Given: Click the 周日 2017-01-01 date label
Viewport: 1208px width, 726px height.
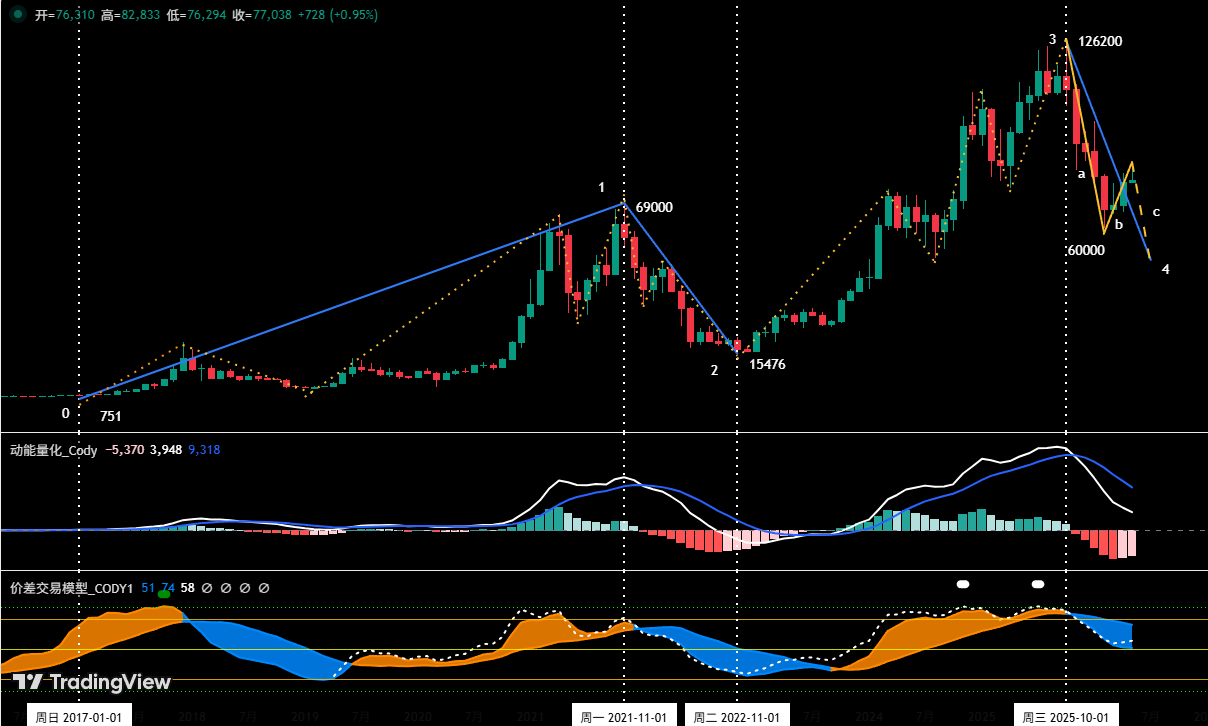Looking at the screenshot, I should click(79, 716).
